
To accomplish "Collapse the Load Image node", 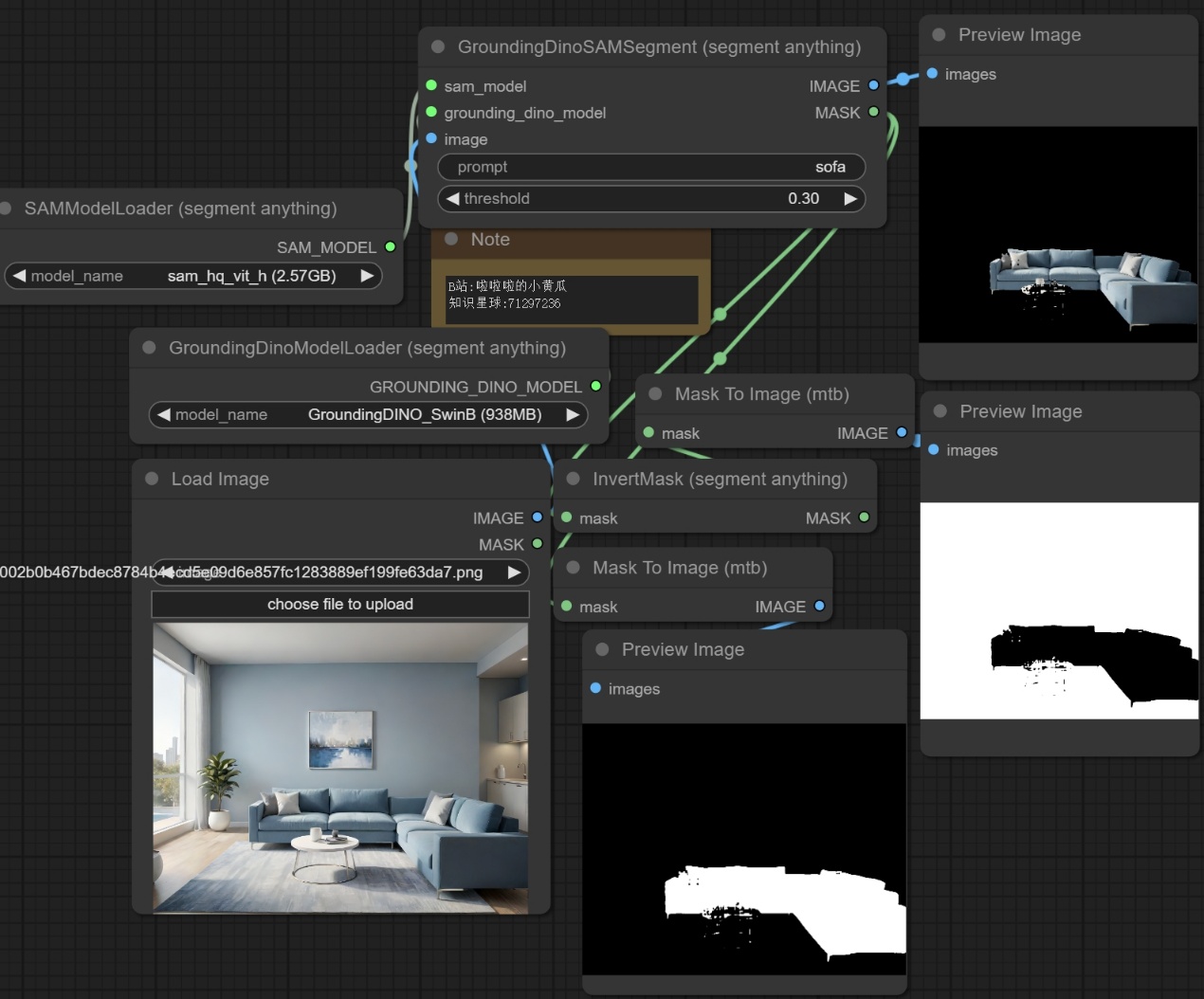I will [x=152, y=479].
